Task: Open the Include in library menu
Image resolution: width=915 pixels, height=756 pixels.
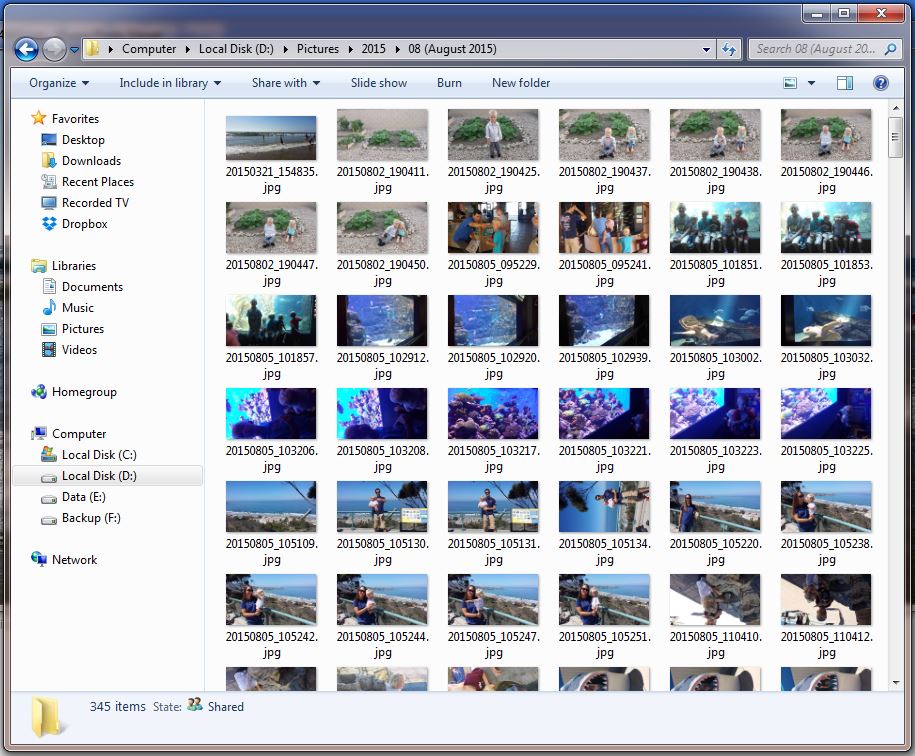Action: tap(170, 83)
